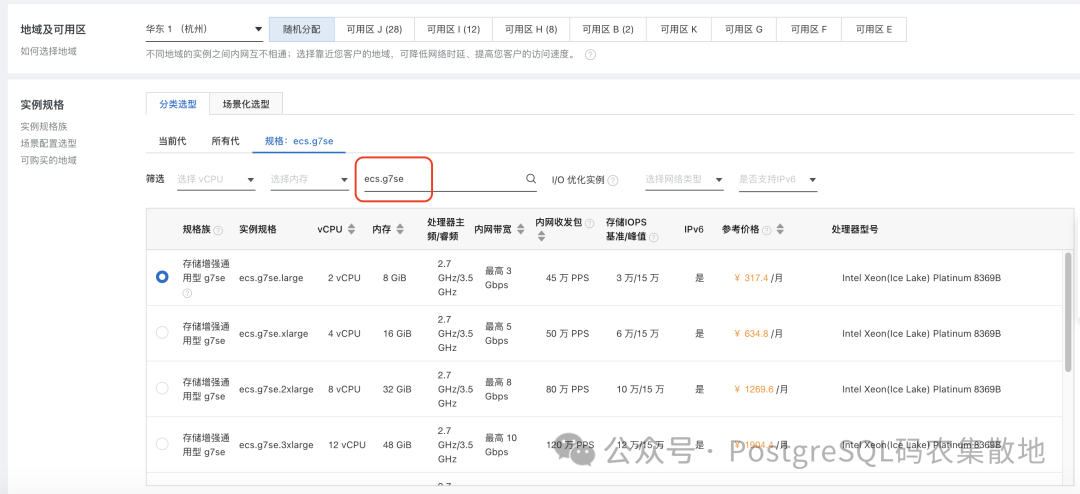Click the help icon after region description
Image resolution: width=1080 pixels, height=494 pixels.
click(590, 54)
